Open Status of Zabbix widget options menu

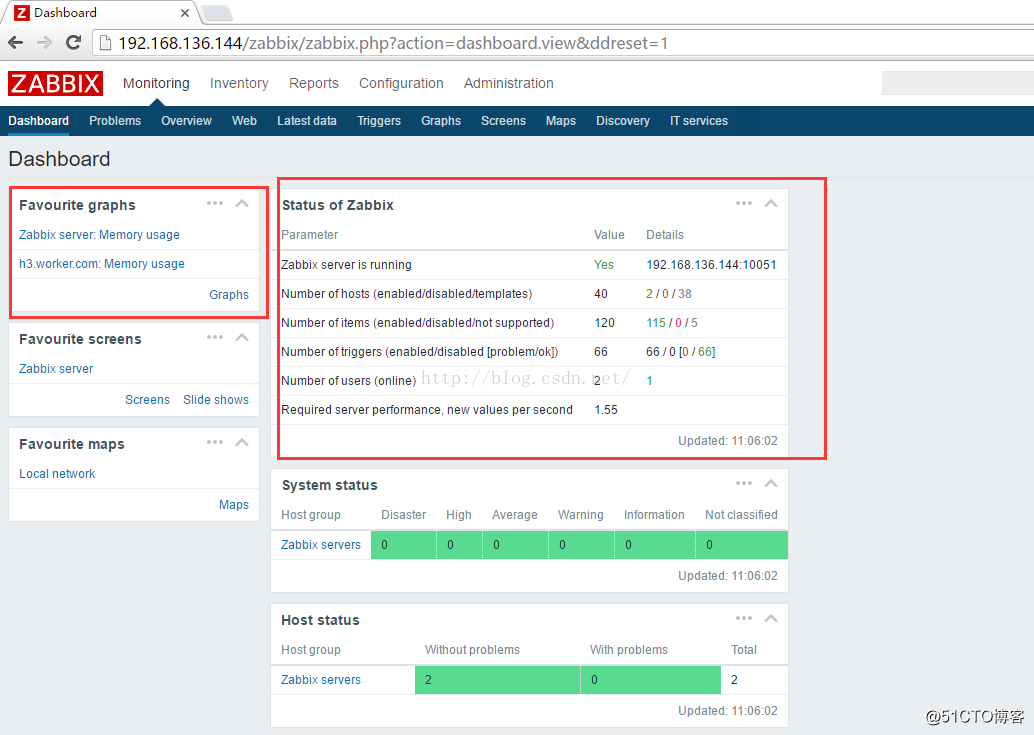(744, 203)
